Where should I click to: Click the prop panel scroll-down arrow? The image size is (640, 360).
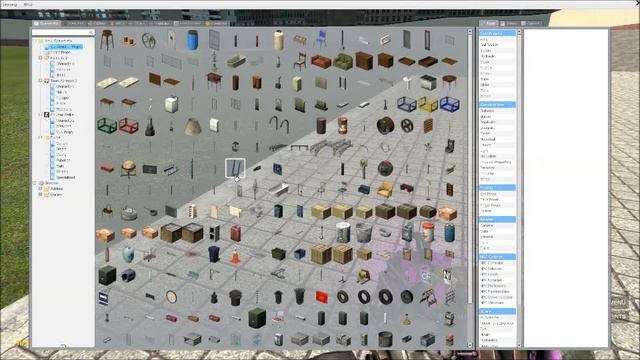coord(470,346)
